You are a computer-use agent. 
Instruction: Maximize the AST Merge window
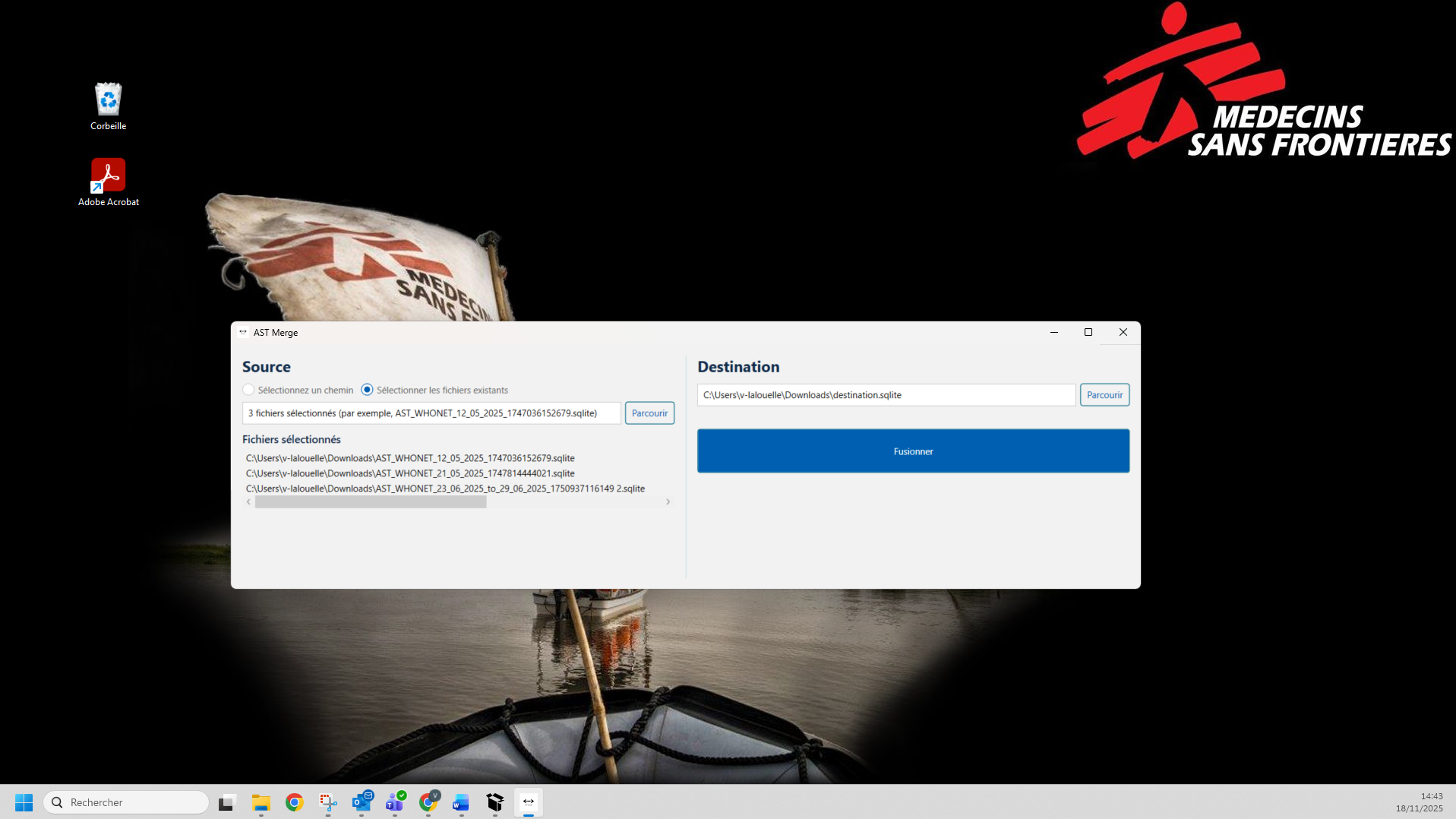[x=1088, y=332]
